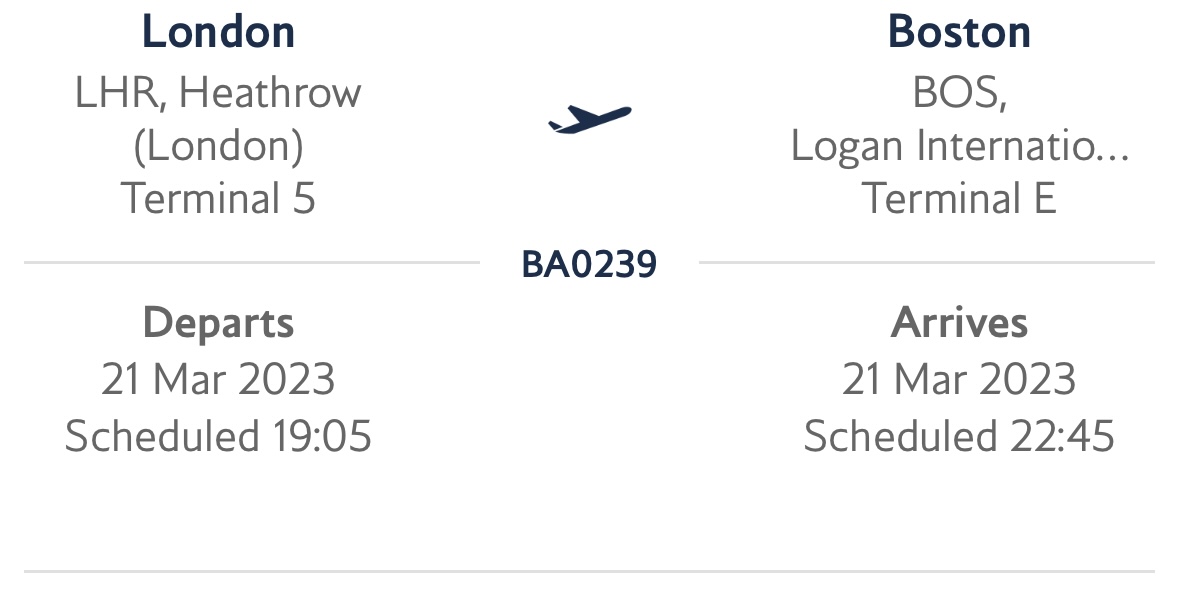Select the arrival date under Arrives
Screen dimensions: 1179x592
tap(959, 380)
